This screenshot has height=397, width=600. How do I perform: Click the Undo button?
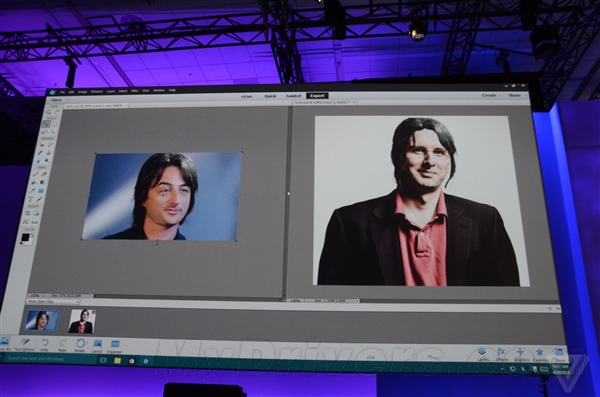coord(44,345)
